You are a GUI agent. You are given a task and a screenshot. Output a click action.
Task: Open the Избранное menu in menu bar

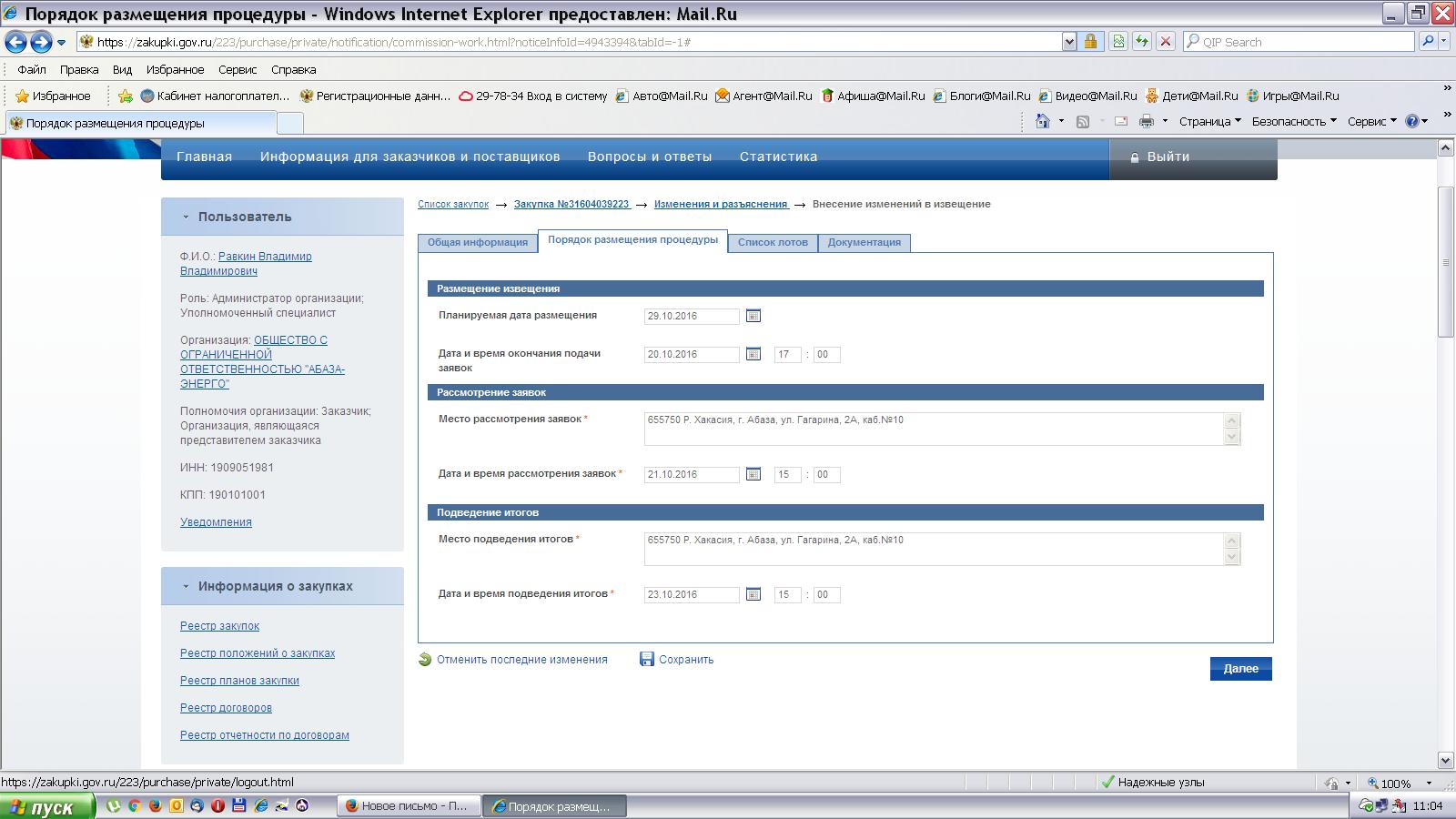[x=175, y=70]
